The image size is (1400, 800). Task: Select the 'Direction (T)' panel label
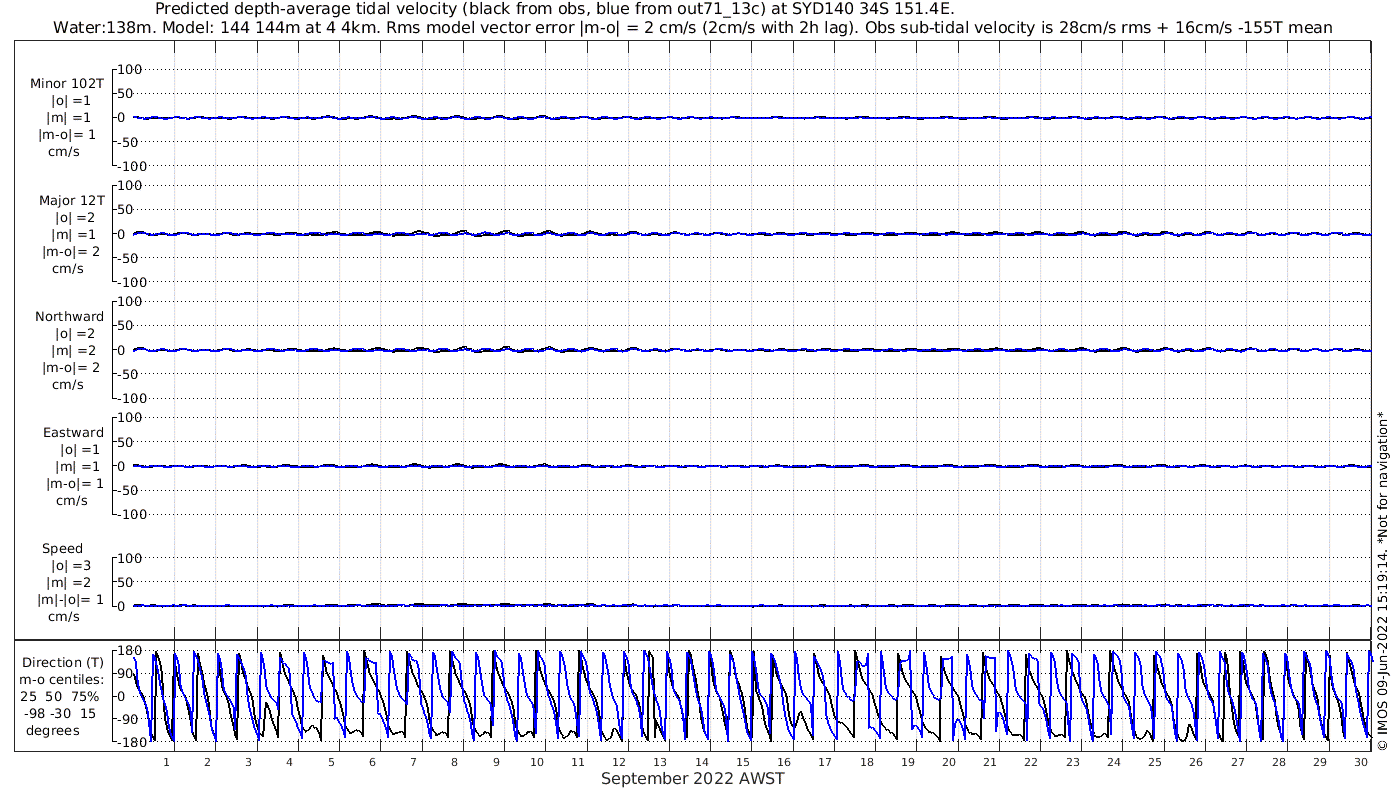pyautogui.click(x=63, y=662)
